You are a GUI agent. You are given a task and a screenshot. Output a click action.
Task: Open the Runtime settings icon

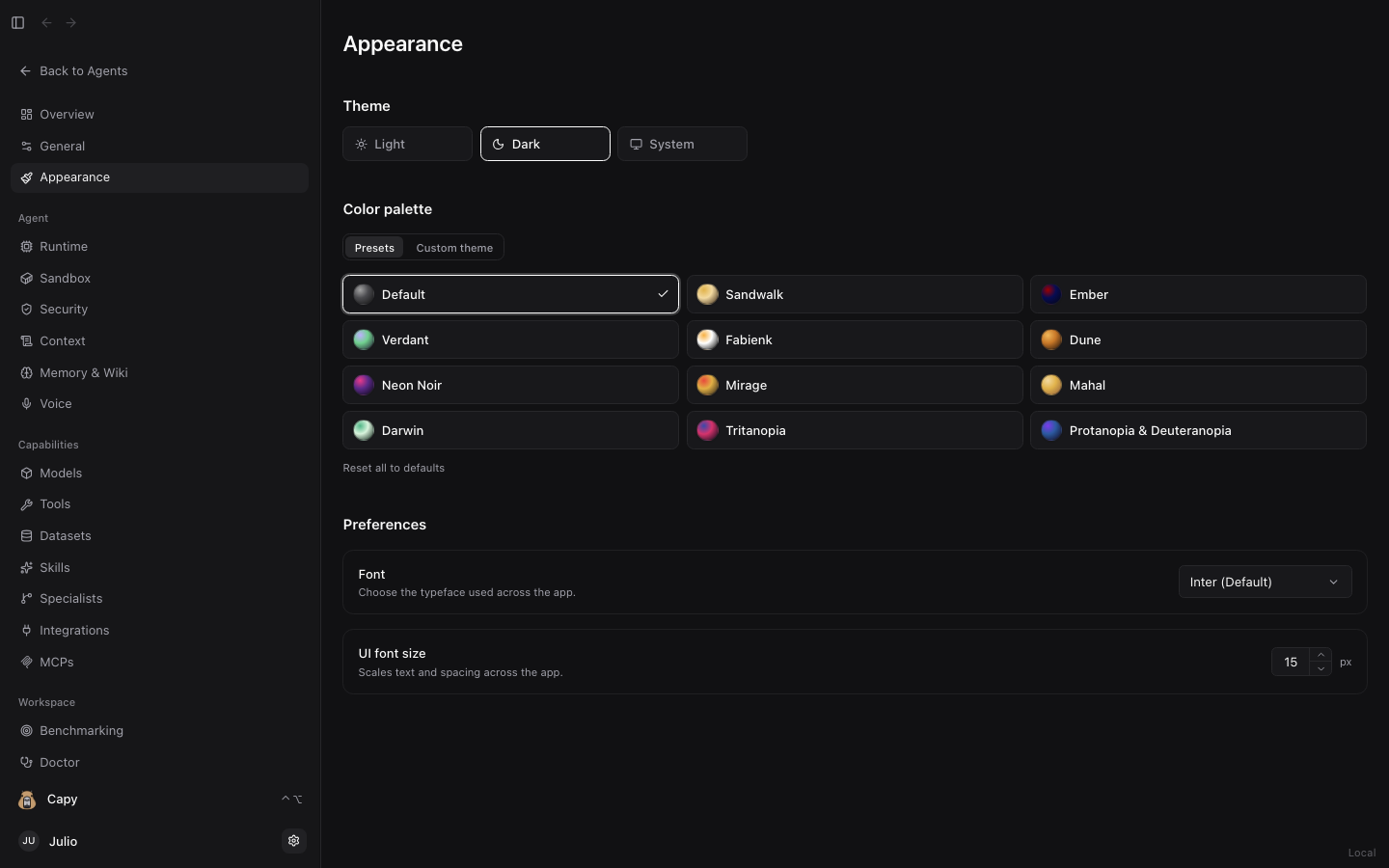tap(26, 247)
